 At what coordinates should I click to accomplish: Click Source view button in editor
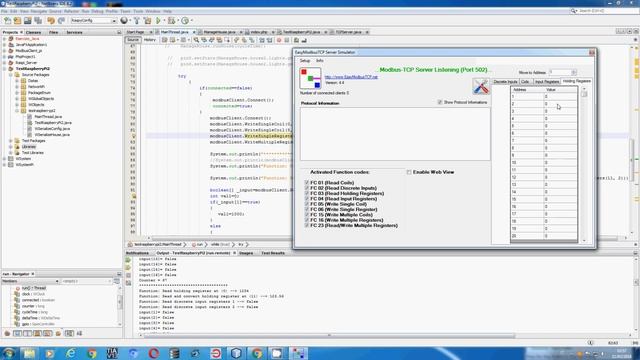coord(133,40)
